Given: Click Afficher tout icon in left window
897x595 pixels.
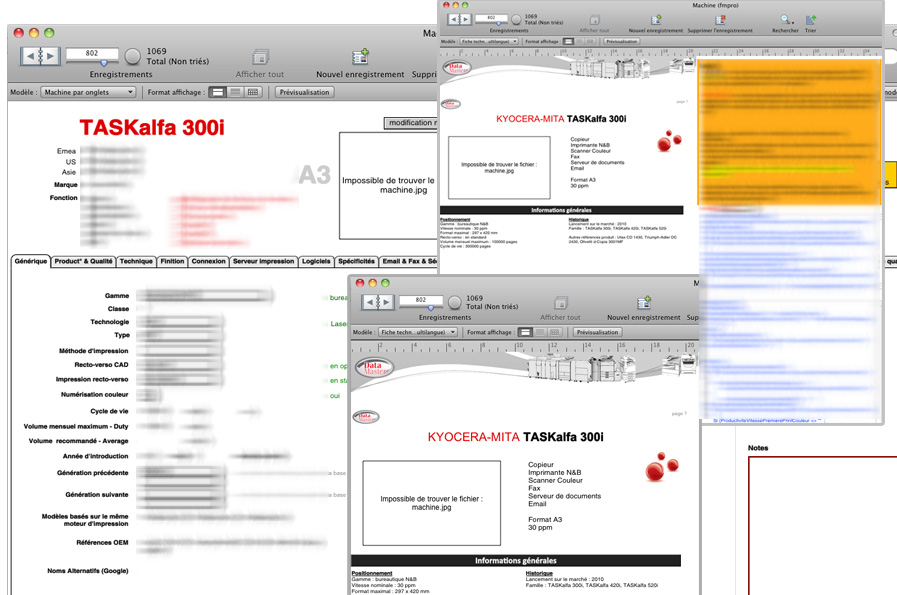Looking at the screenshot, I should tap(260, 57).
